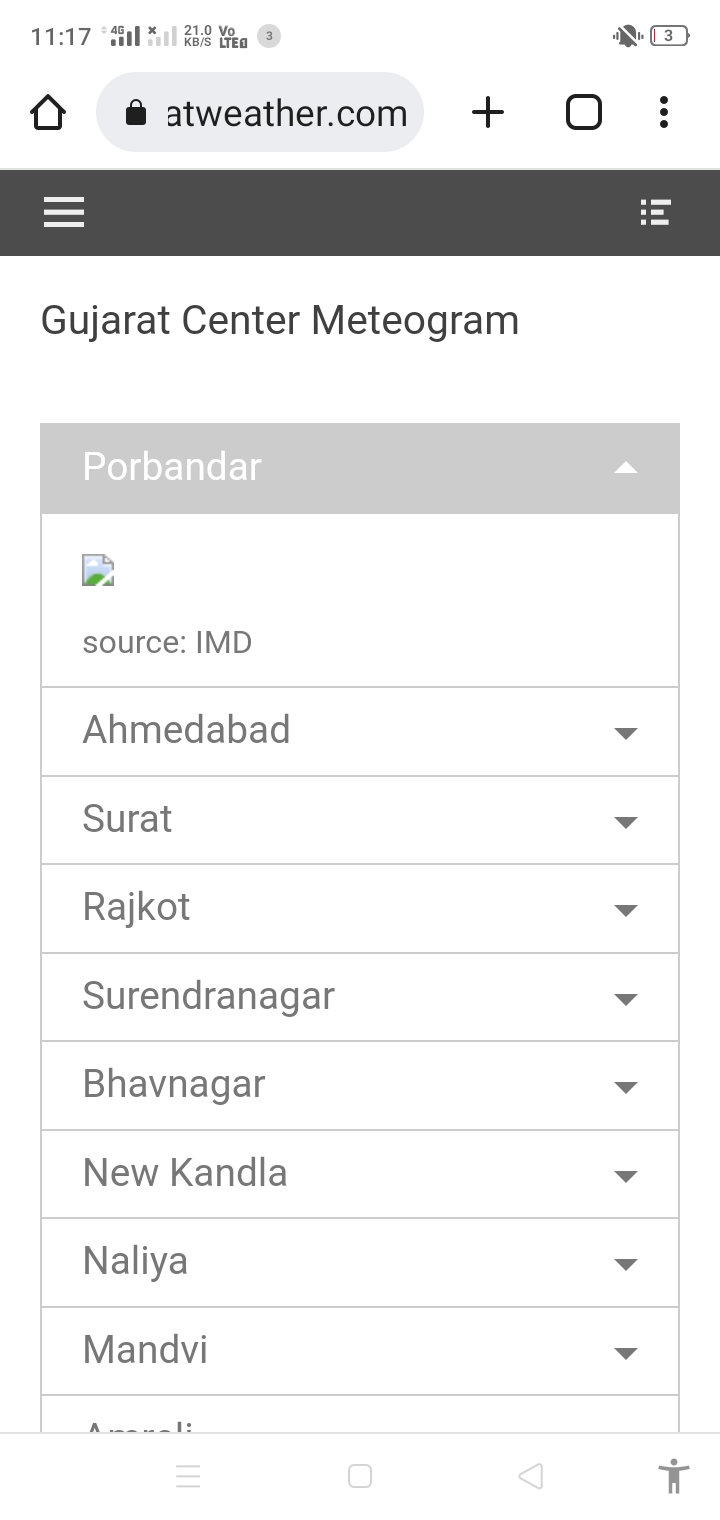
Task: Expand the Surendranagar meteogram section
Action: (x=360, y=997)
